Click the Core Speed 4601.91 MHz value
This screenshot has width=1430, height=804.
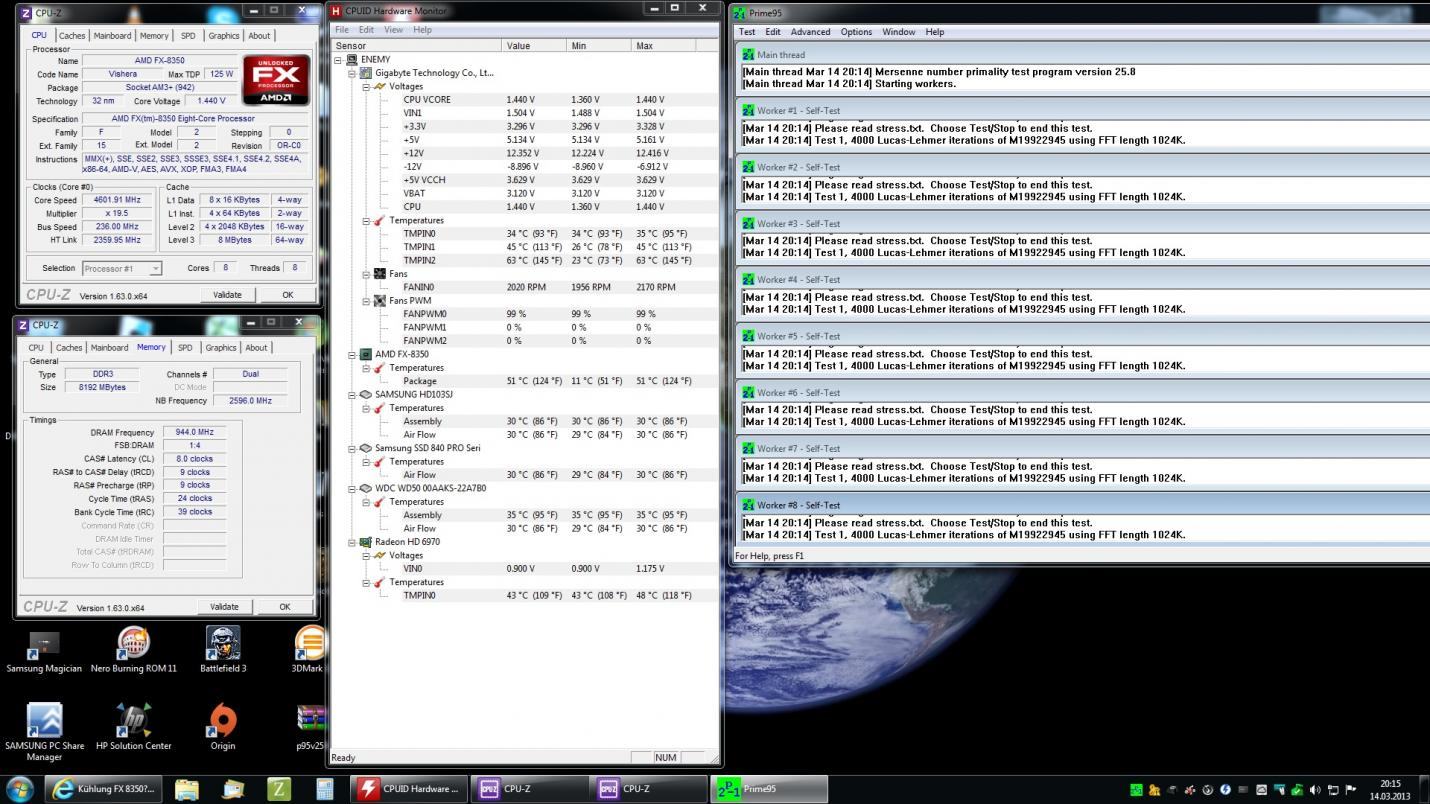pos(118,200)
